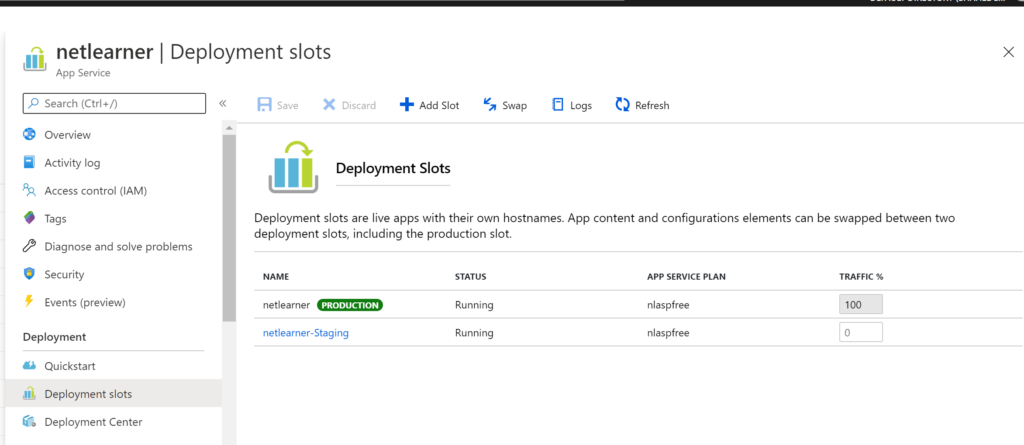Close the Deployment slots blade
Viewport: 1024px width, 445px height.
click(x=1008, y=52)
